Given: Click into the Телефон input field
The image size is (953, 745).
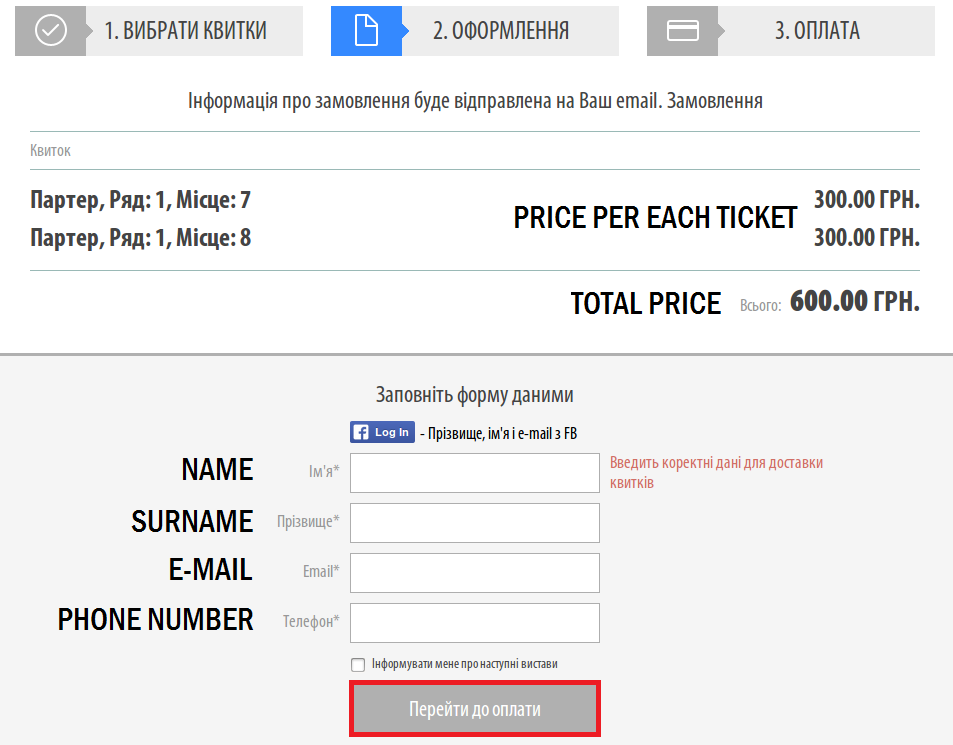Looking at the screenshot, I should tap(475, 622).
